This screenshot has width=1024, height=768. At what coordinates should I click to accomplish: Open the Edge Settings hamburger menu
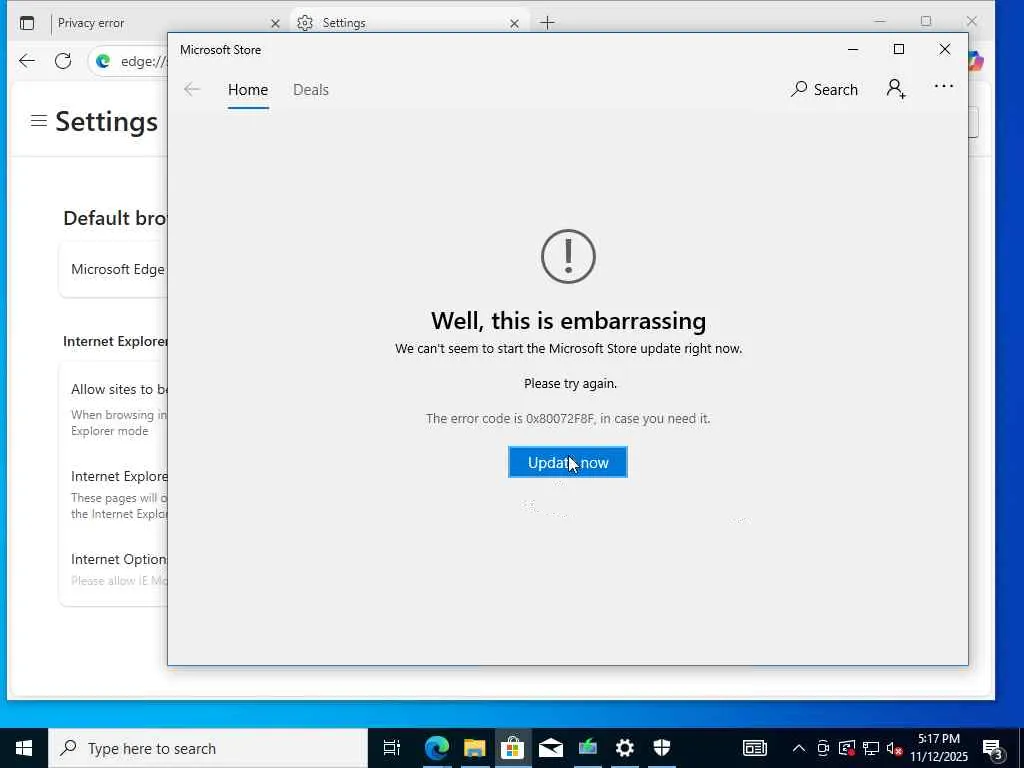(x=39, y=121)
